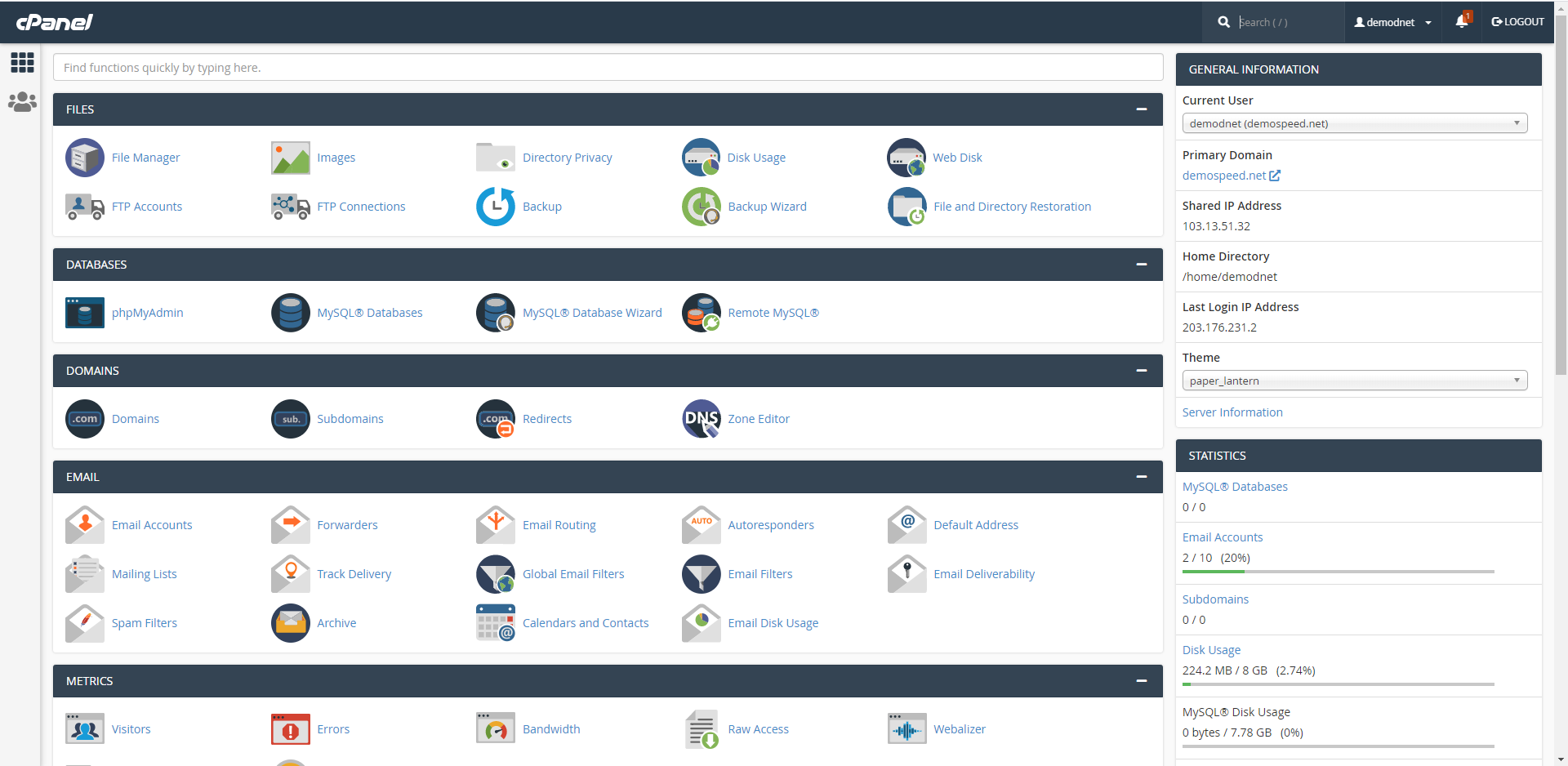This screenshot has width=1568, height=766.
Task: Open the Email Deliverability link
Action: click(x=984, y=574)
